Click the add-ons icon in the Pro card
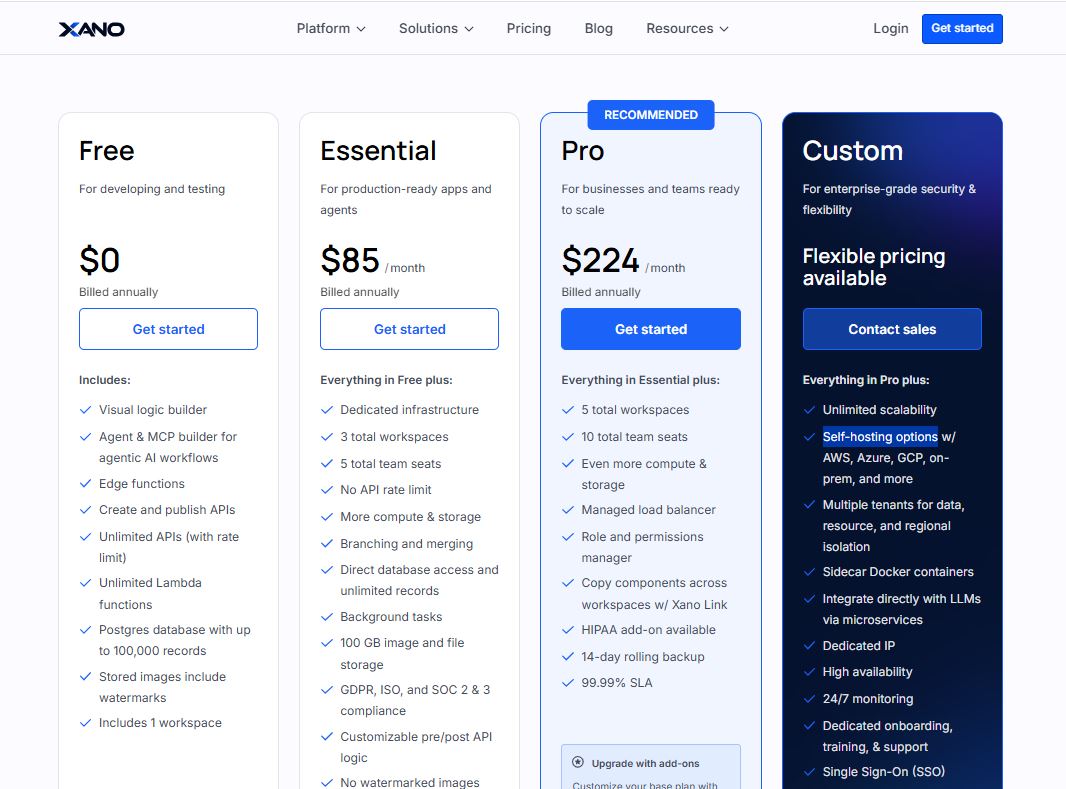The width and height of the screenshot is (1066, 789). click(x=576, y=764)
